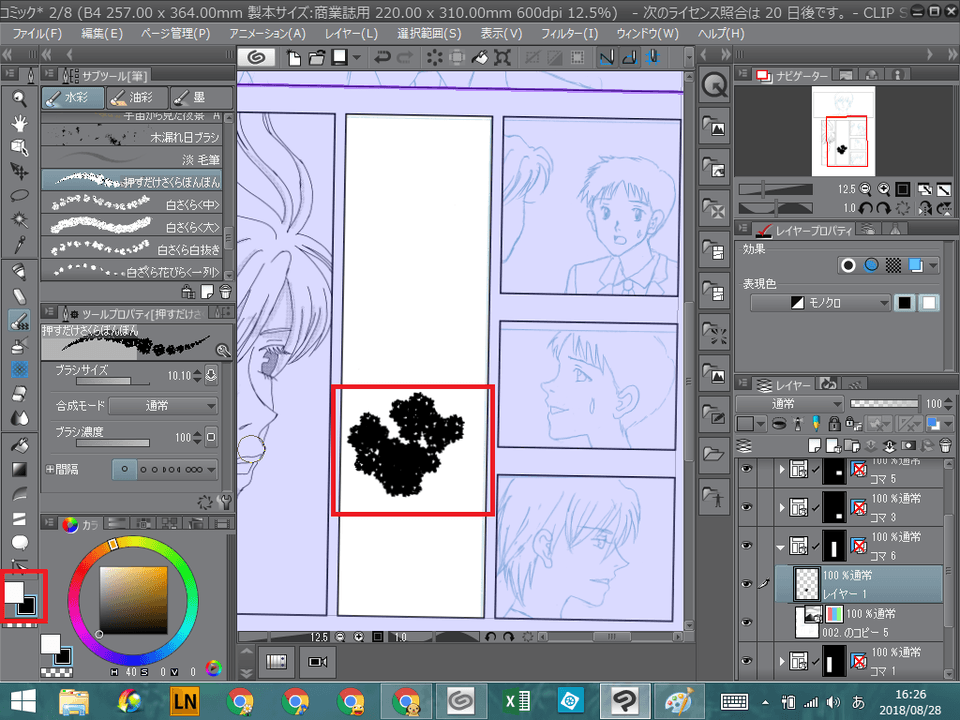Select the 白さくら〈大〉 brush
The image size is (960, 720).
pos(130,225)
